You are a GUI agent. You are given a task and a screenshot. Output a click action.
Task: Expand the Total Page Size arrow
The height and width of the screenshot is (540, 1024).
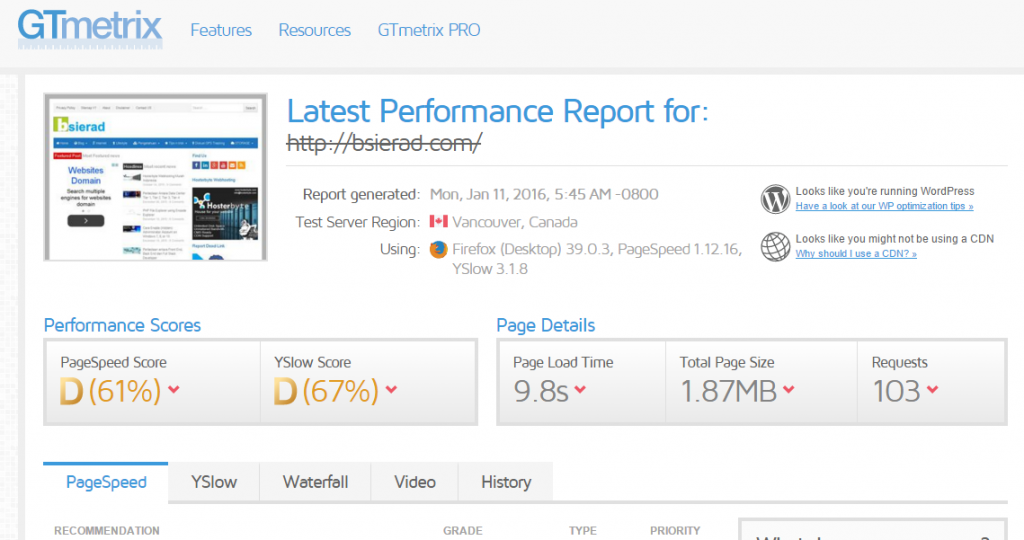click(789, 389)
